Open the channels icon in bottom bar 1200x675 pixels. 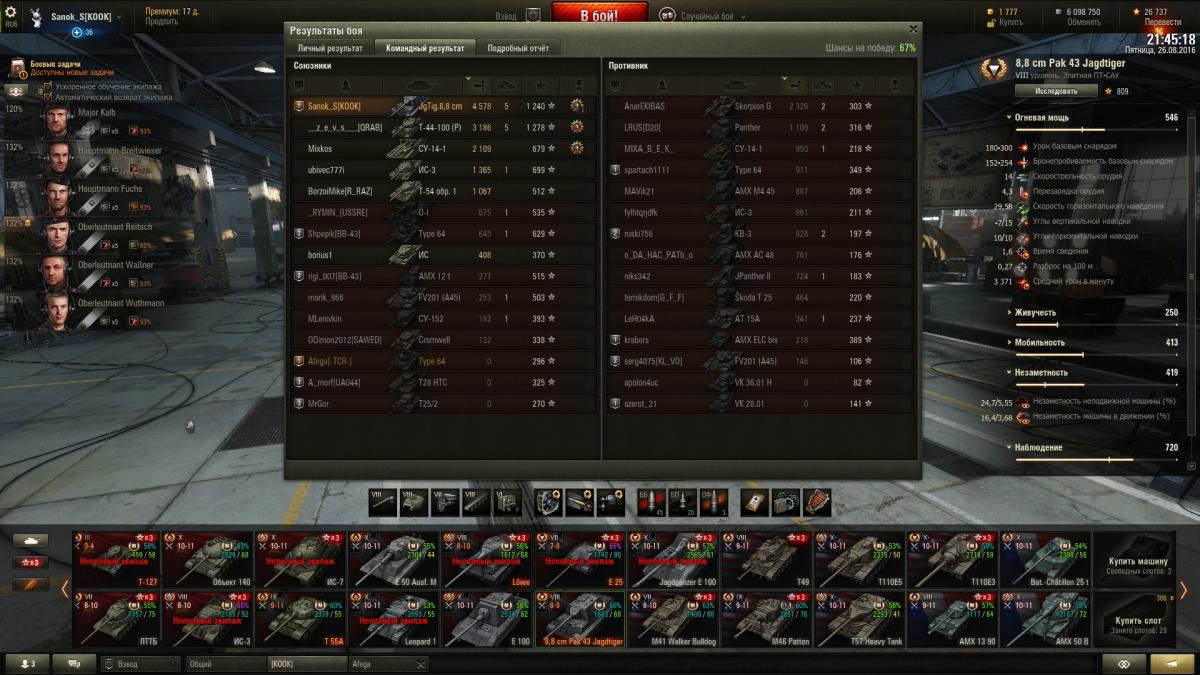pyautogui.click(x=74, y=663)
